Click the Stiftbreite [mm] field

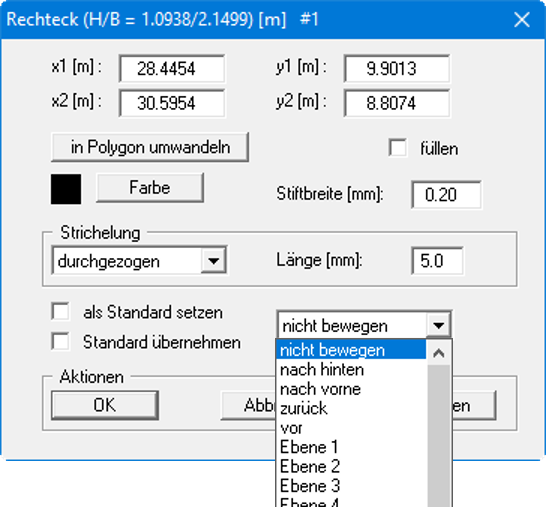tap(446, 194)
